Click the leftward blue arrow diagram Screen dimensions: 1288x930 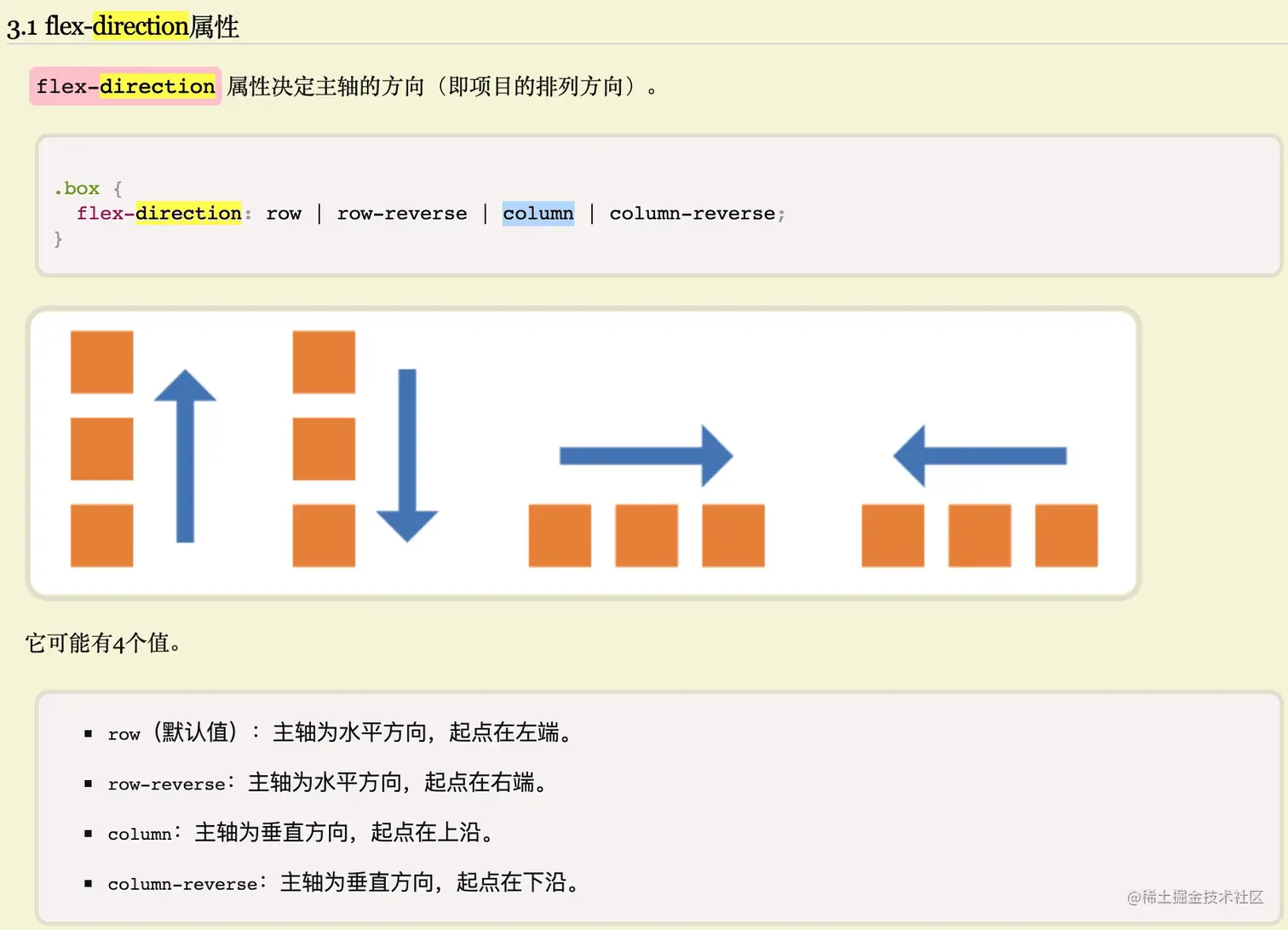point(978,456)
